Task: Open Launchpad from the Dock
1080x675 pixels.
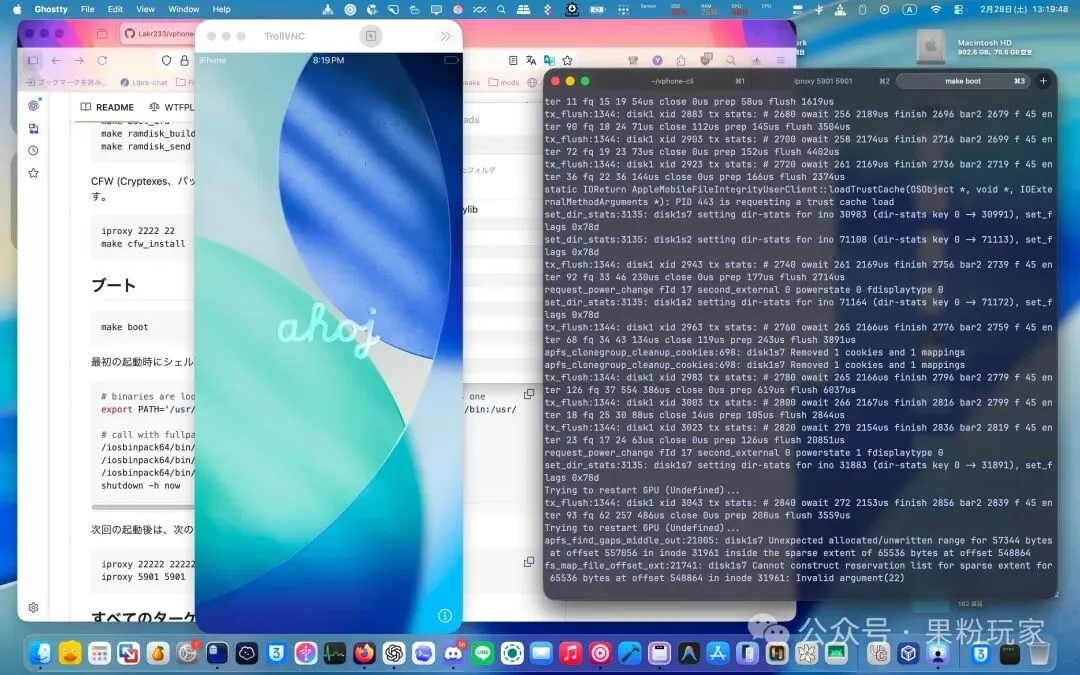Action: click(99, 652)
